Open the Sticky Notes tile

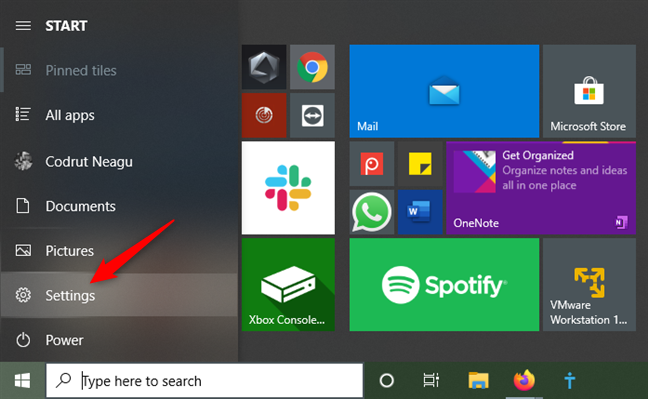click(x=420, y=164)
